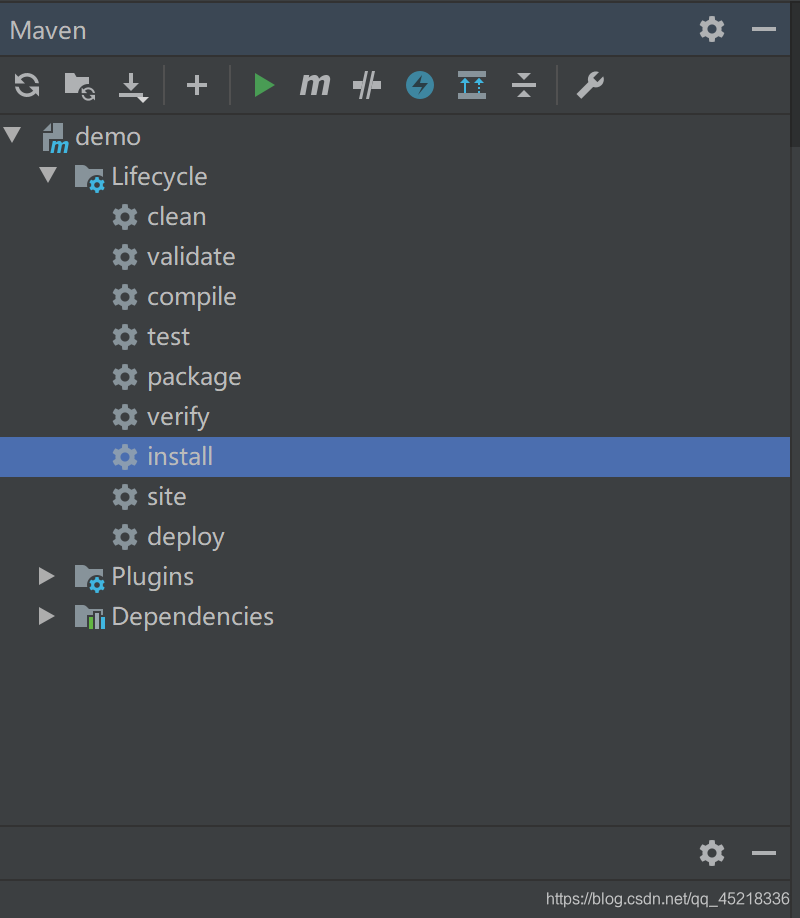Expand the Dependencies node

[x=46, y=616]
